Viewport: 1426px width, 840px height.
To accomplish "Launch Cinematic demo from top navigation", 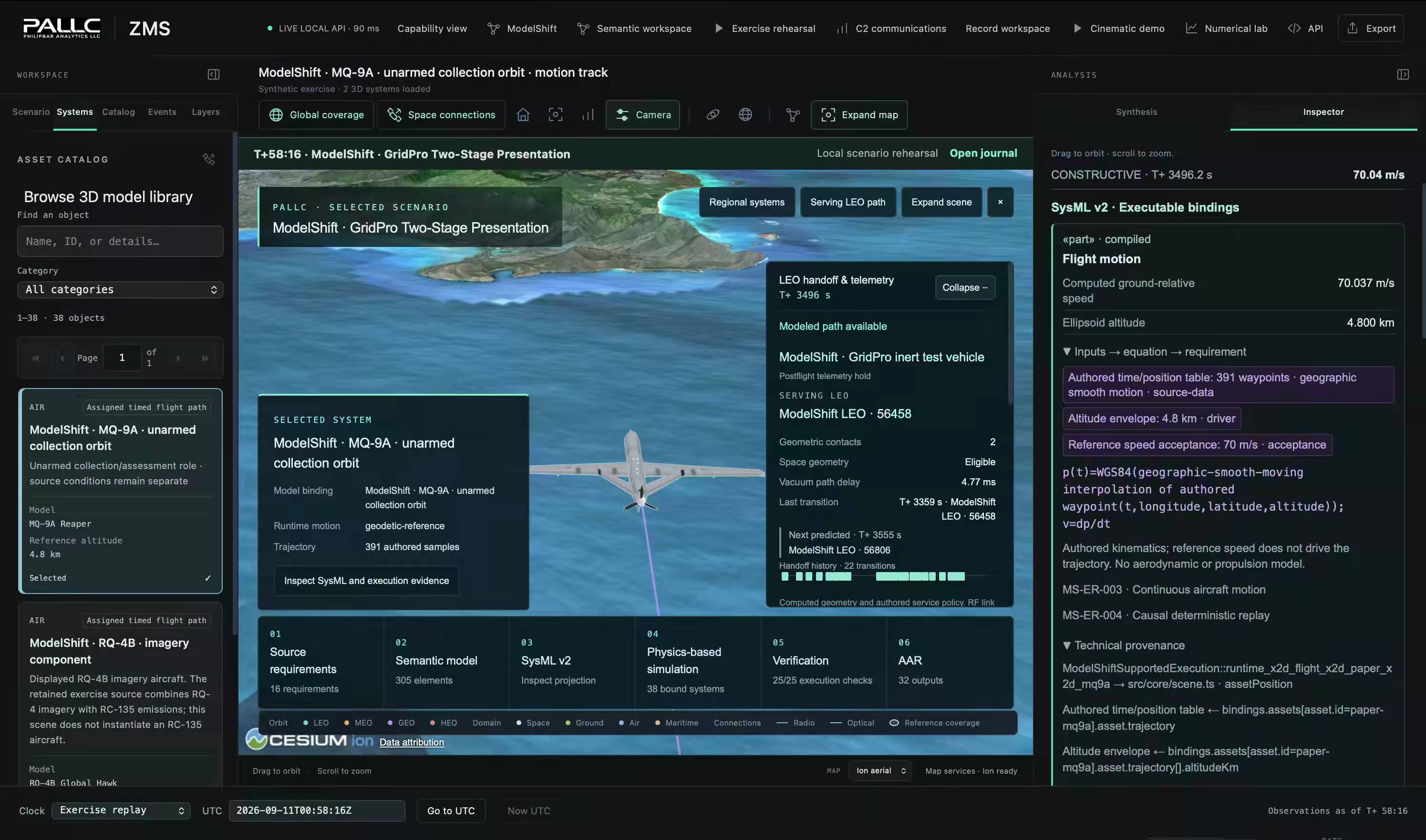I will (1118, 28).
